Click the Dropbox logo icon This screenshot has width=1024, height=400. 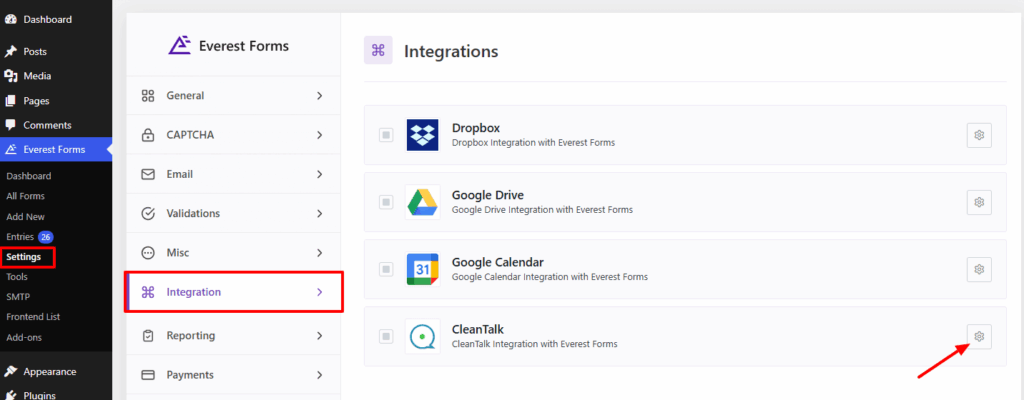point(422,135)
